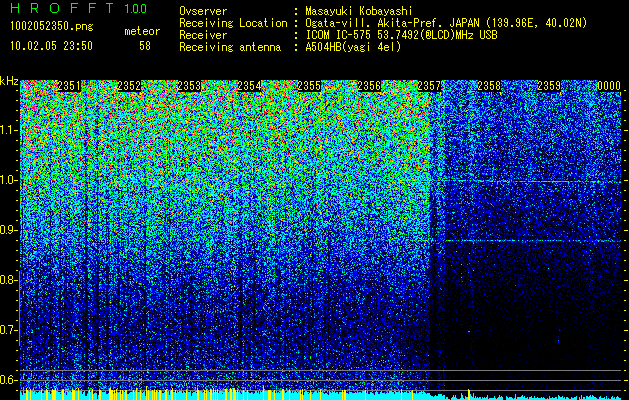
Task: Click the 2356 time marker
Action: tap(369, 86)
